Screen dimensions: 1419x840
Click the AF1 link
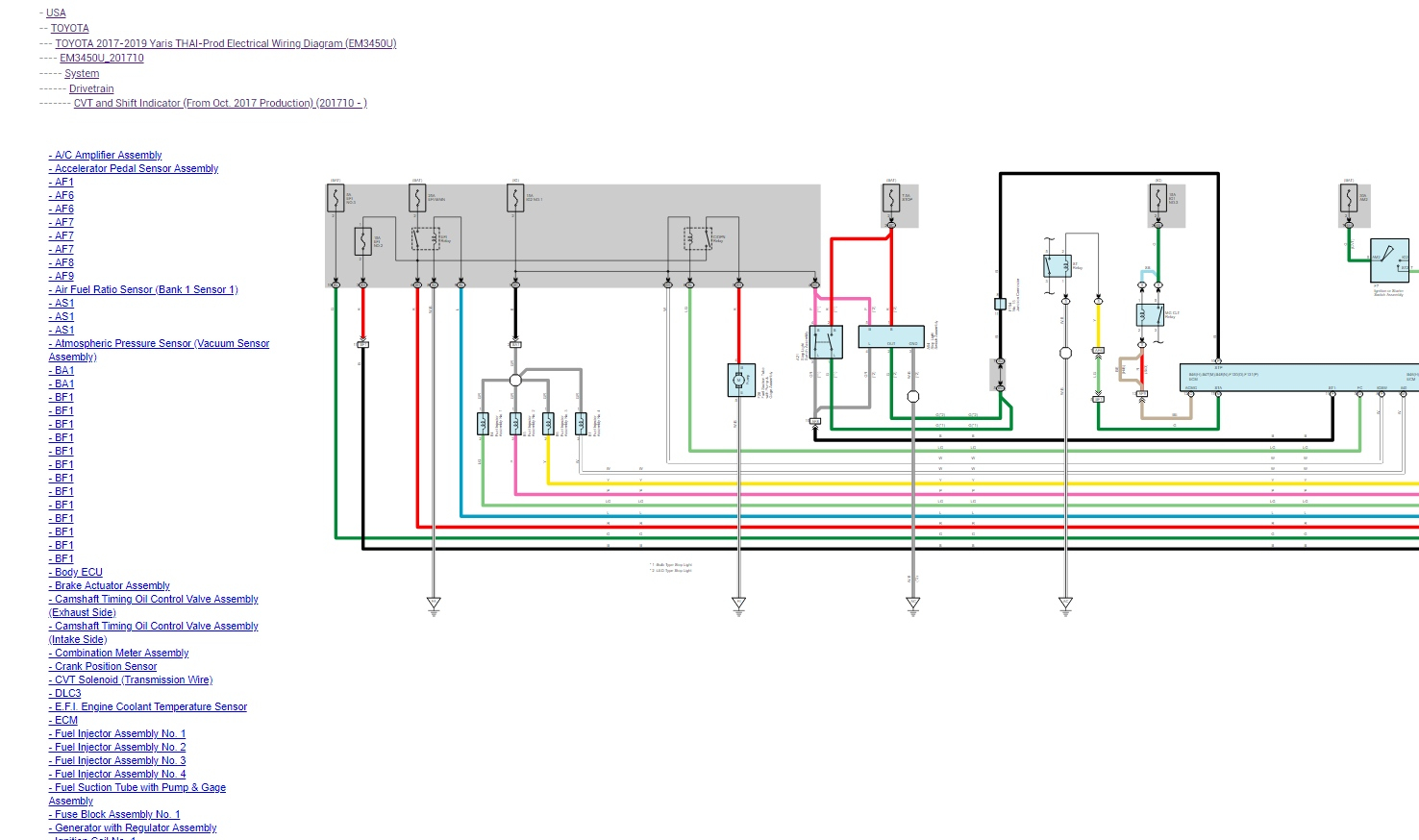pyautogui.click(x=62, y=182)
